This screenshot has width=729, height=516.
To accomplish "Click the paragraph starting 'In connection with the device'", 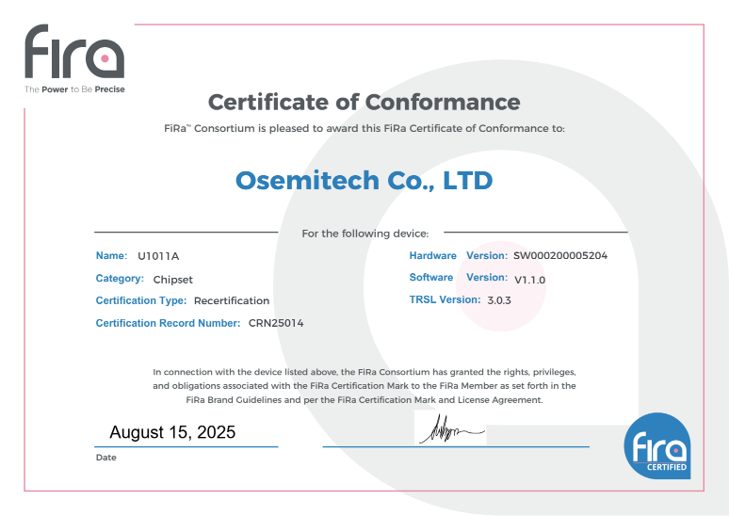I will (364, 386).
